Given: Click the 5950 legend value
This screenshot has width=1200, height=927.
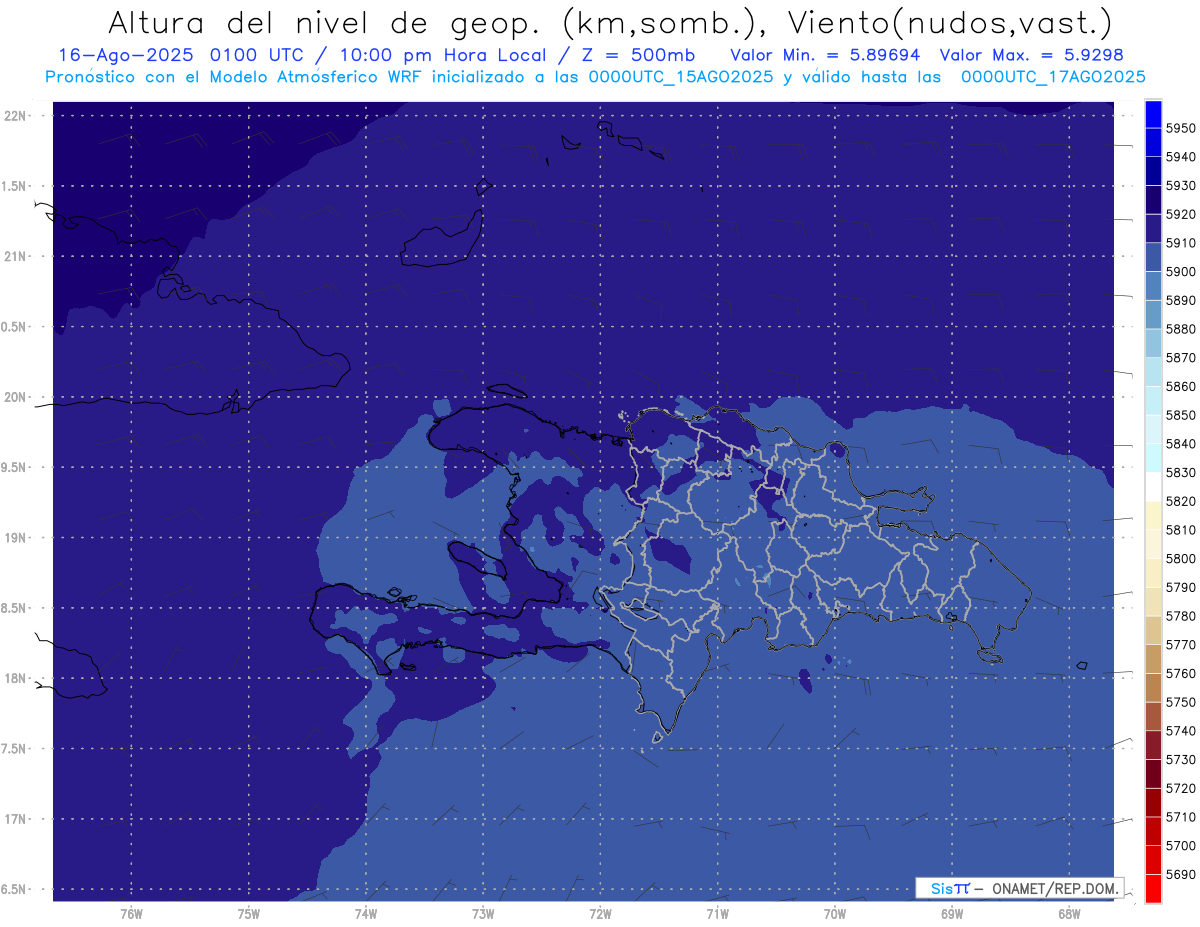Looking at the screenshot, I should point(1181,128).
